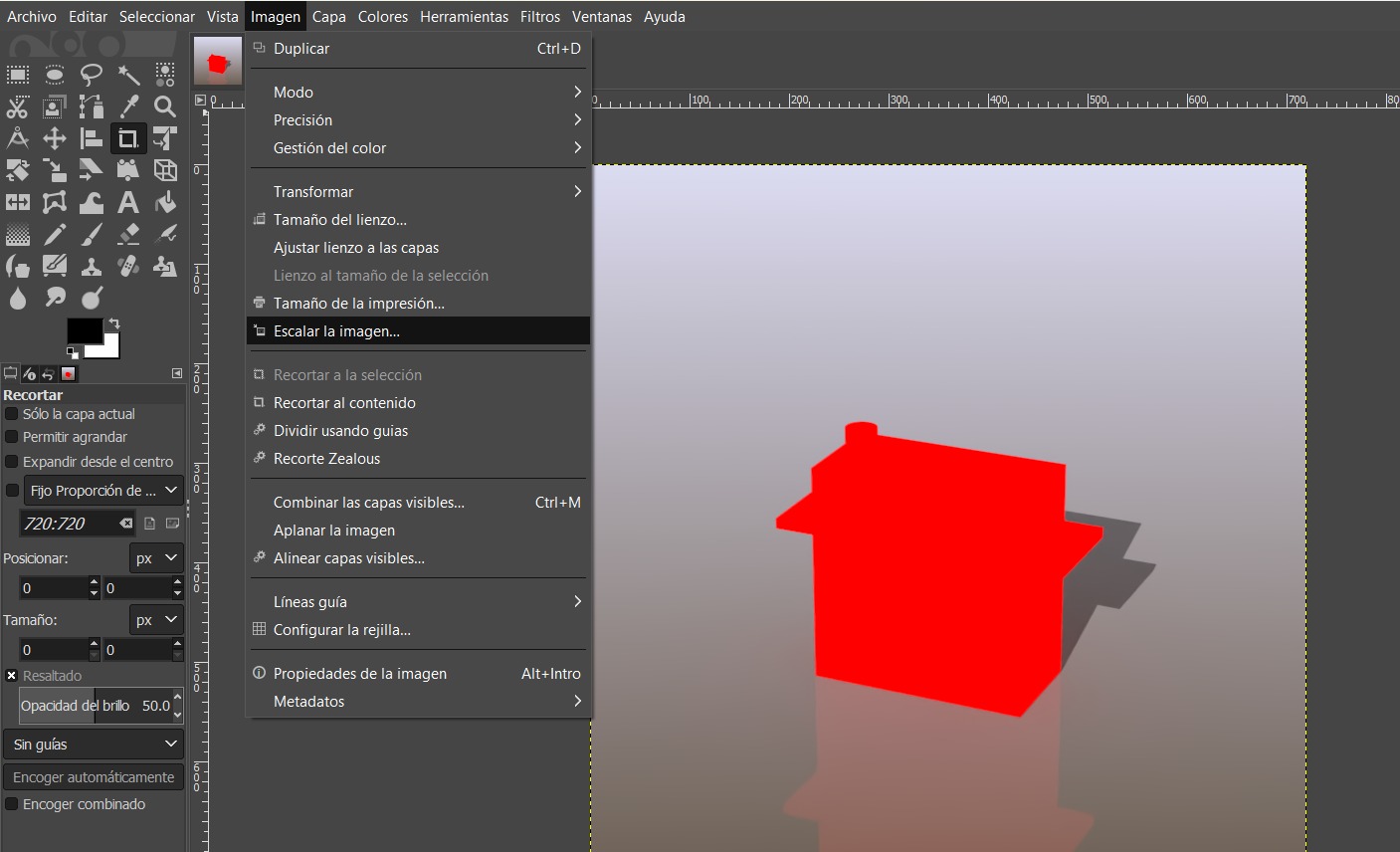Open the Posicionar unit dropdown

[x=156, y=558]
